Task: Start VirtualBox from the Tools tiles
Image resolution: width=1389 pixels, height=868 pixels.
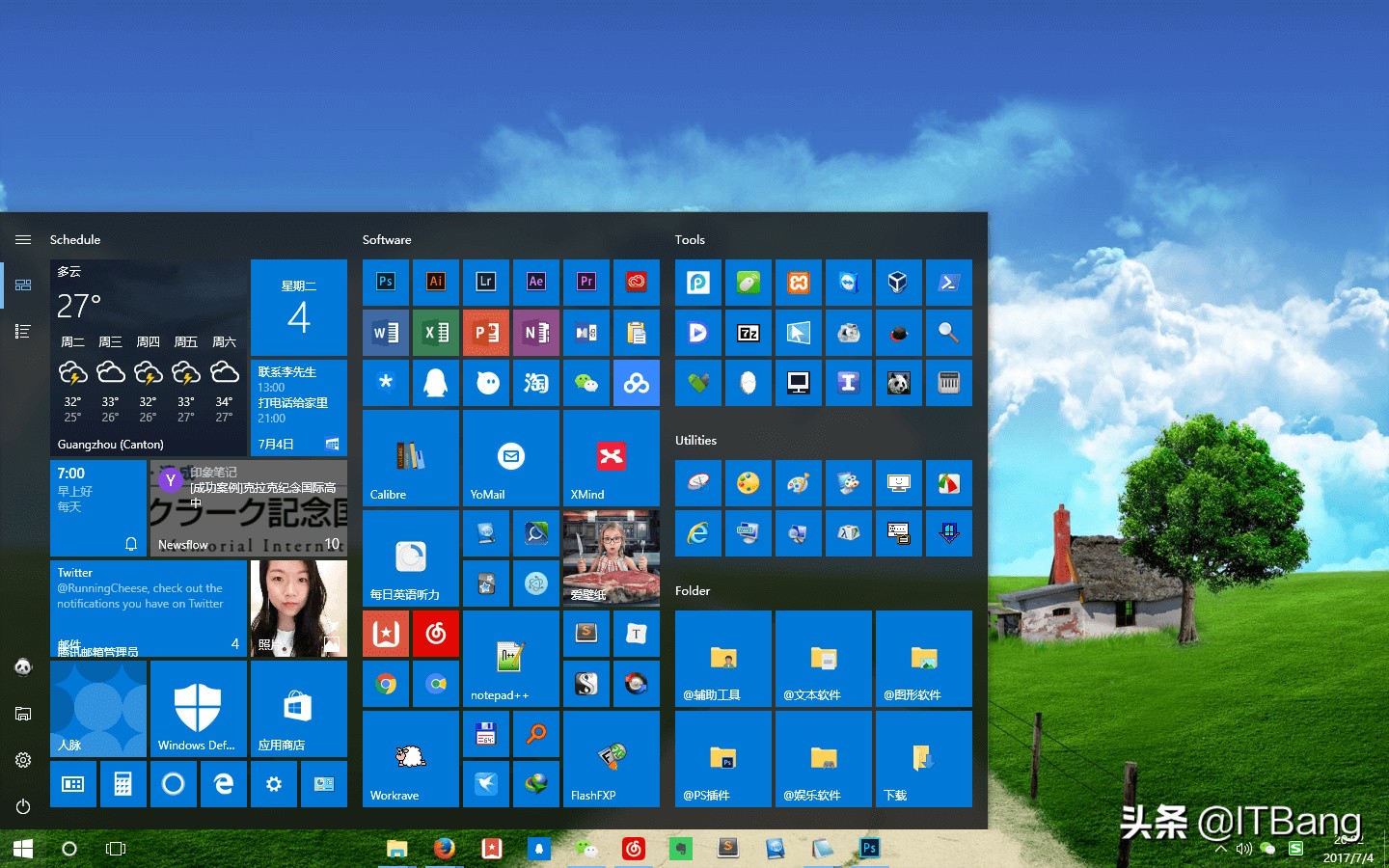Action: coord(899,283)
